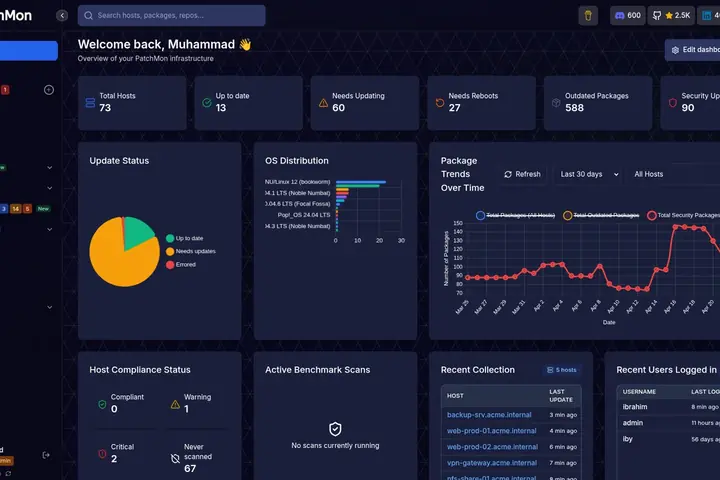Open the Discord 600 members badge
Screen dimensions: 720x480
pyautogui.click(x=627, y=16)
